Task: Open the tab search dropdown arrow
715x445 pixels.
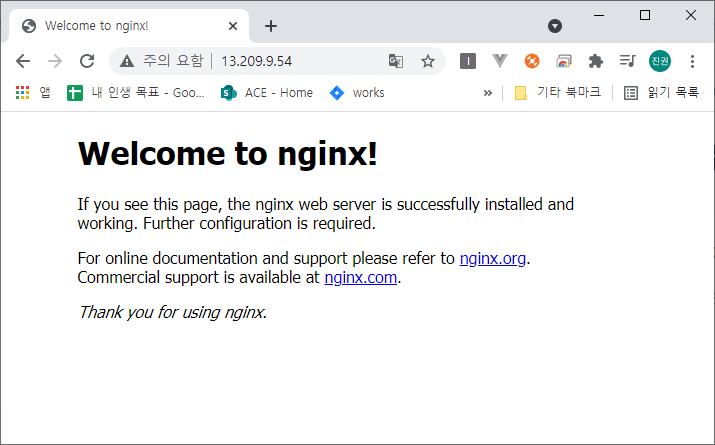Action: (x=554, y=26)
